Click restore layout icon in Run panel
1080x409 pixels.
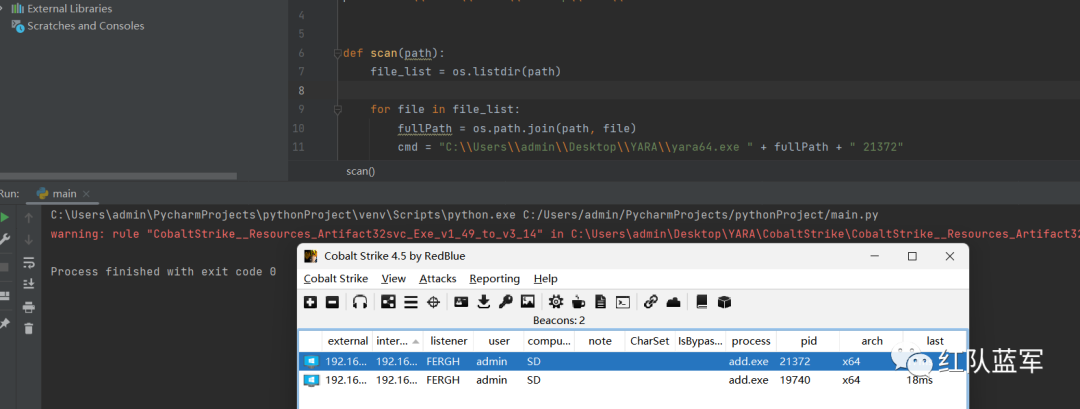click(5, 295)
